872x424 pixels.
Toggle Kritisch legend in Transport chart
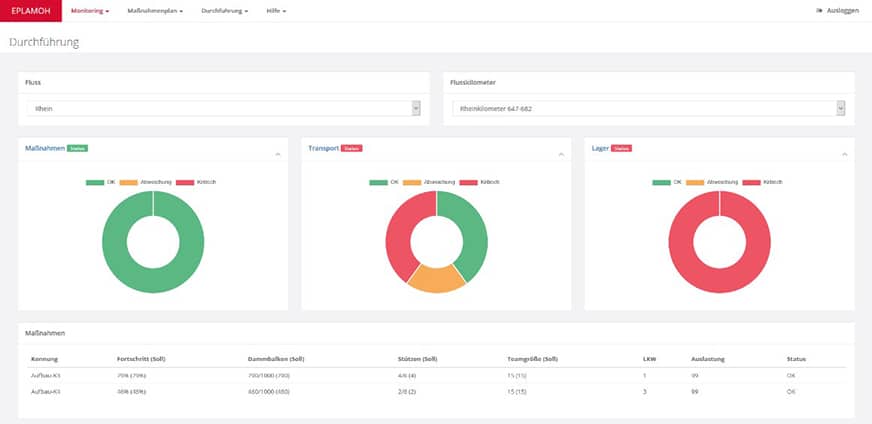coord(479,183)
